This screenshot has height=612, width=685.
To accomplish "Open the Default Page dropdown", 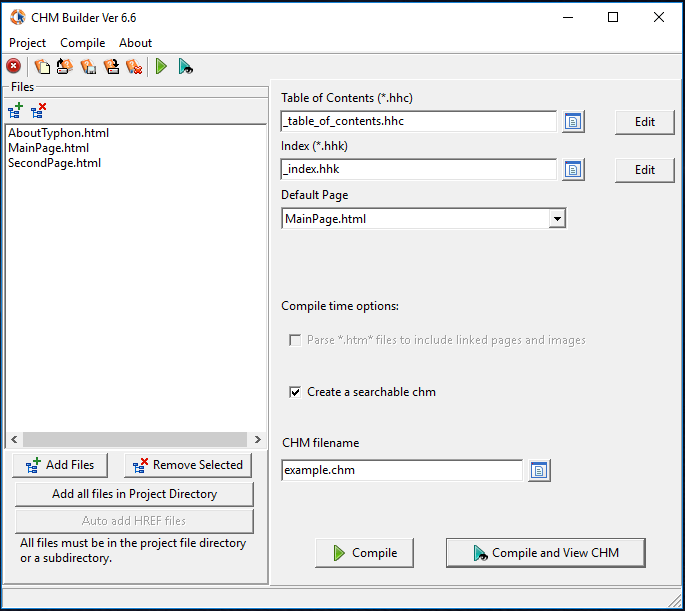I will [557, 218].
